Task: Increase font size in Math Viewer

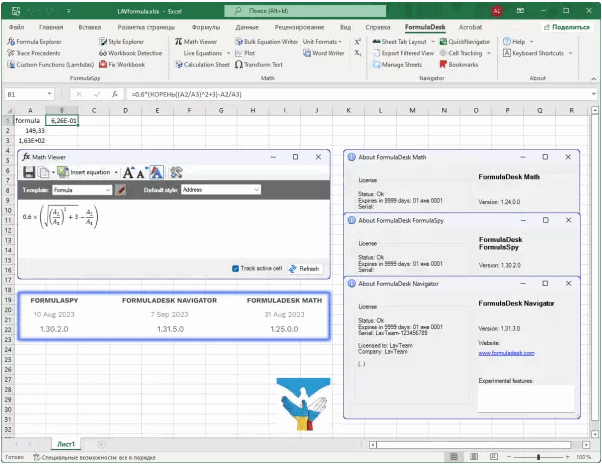Action: pyautogui.click(x=129, y=172)
